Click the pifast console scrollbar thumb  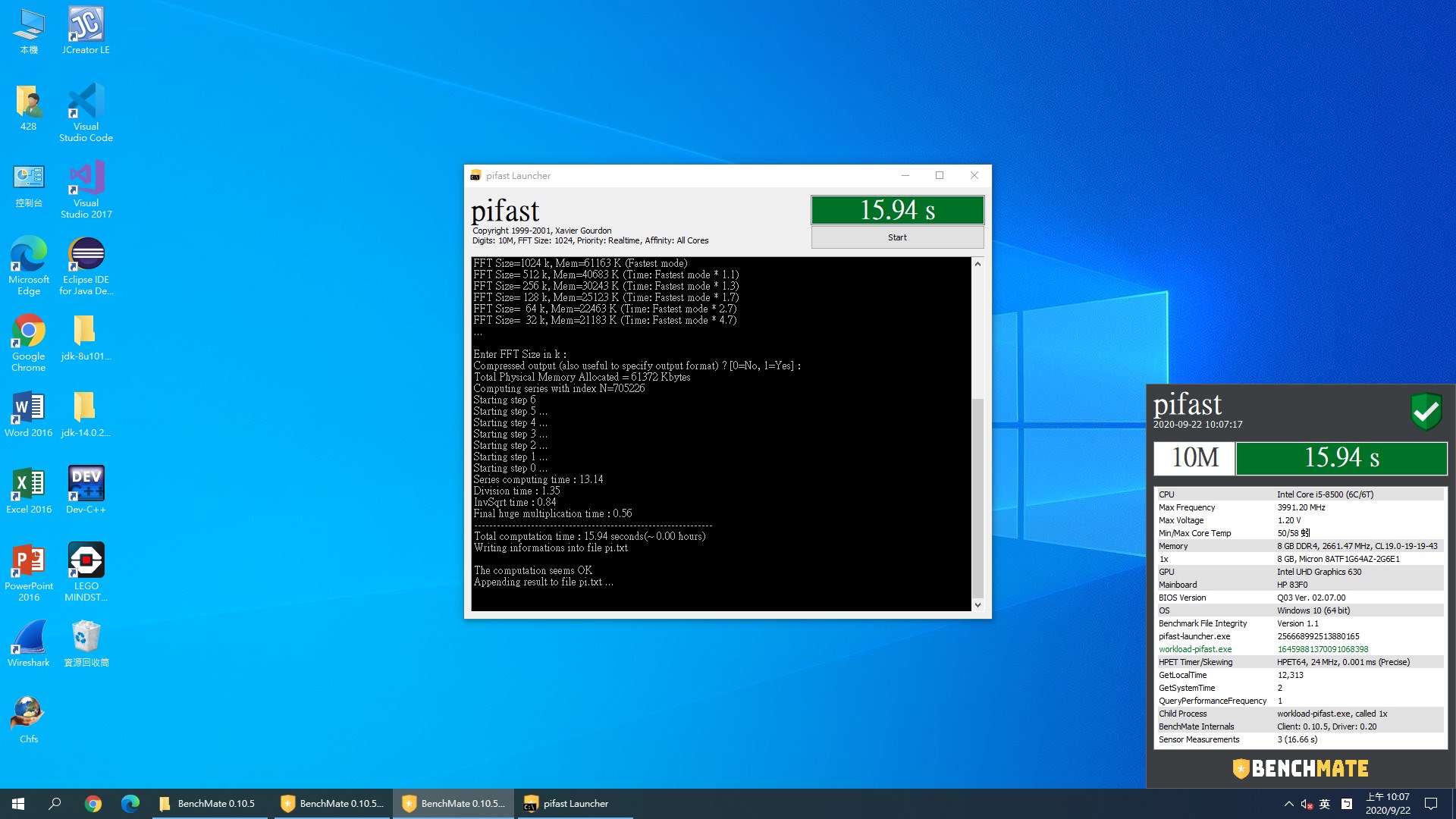[x=977, y=497]
